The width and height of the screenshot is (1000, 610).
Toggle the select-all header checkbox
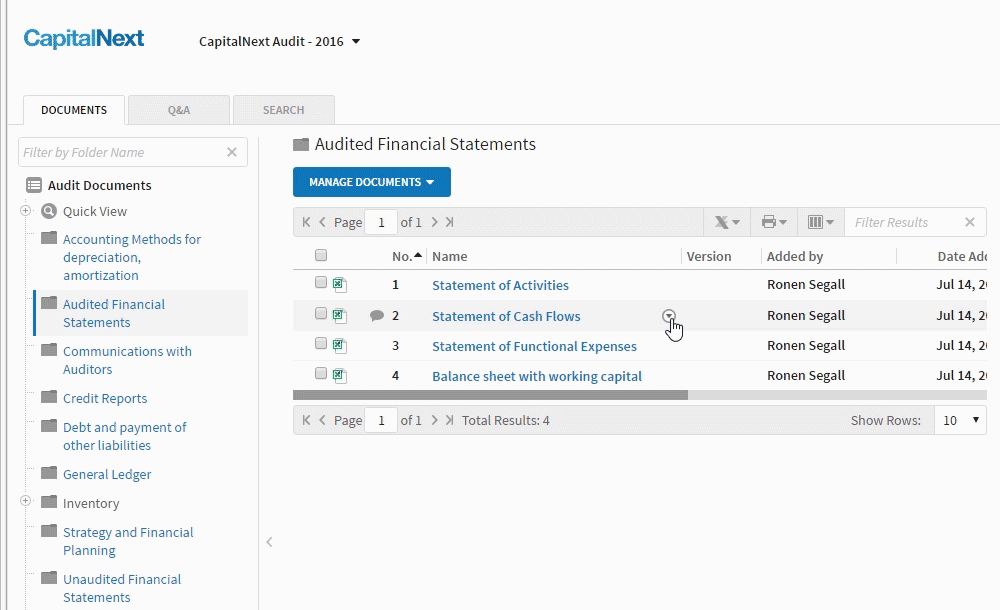tap(321, 255)
